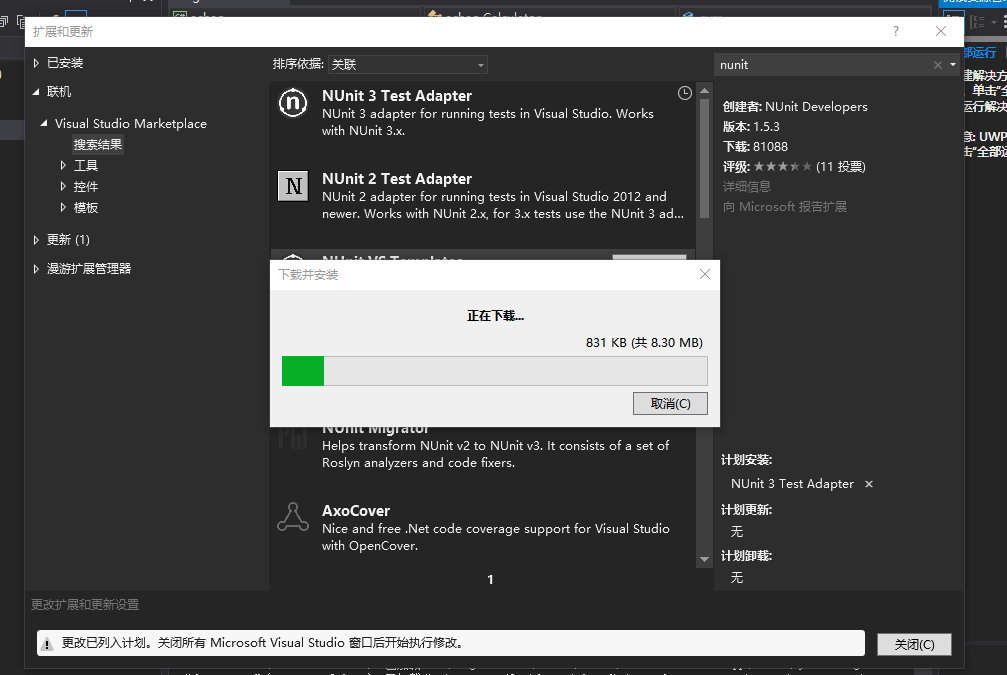The height and width of the screenshot is (675, 1007).
Task: Expand the 更新 (1) node
Action: tap(36, 240)
